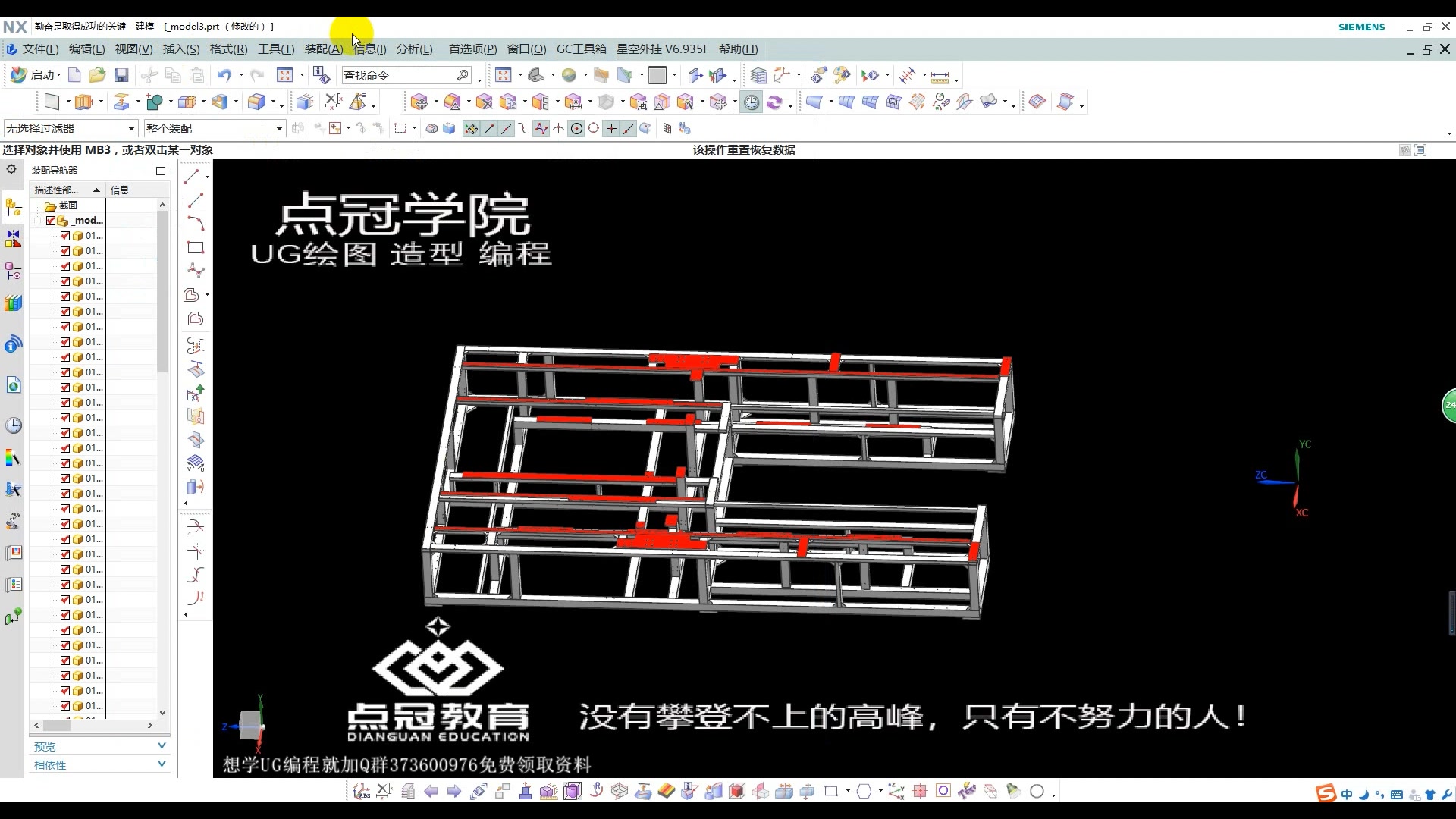The image size is (1456, 819).
Task: Open the 无选择过滤器 selection filter dropdown
Action: tap(131, 127)
